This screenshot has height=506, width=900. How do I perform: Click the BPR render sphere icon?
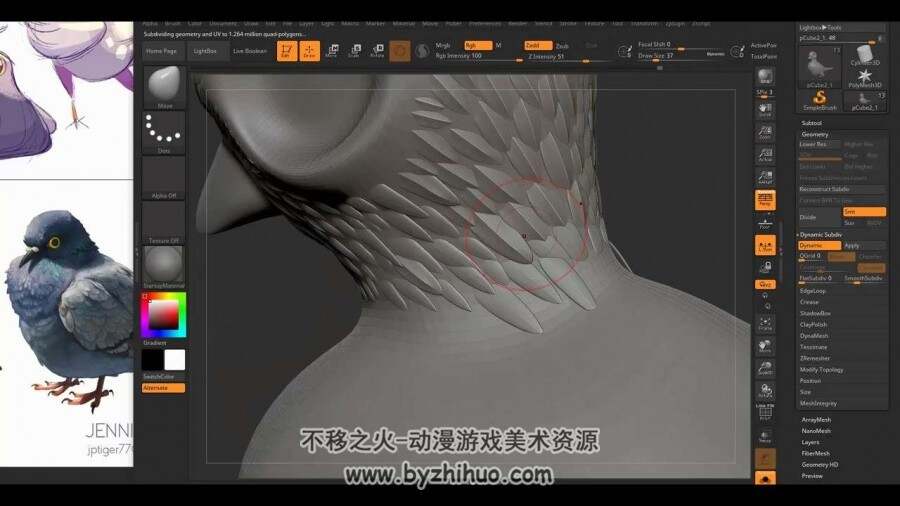pyautogui.click(x=765, y=77)
